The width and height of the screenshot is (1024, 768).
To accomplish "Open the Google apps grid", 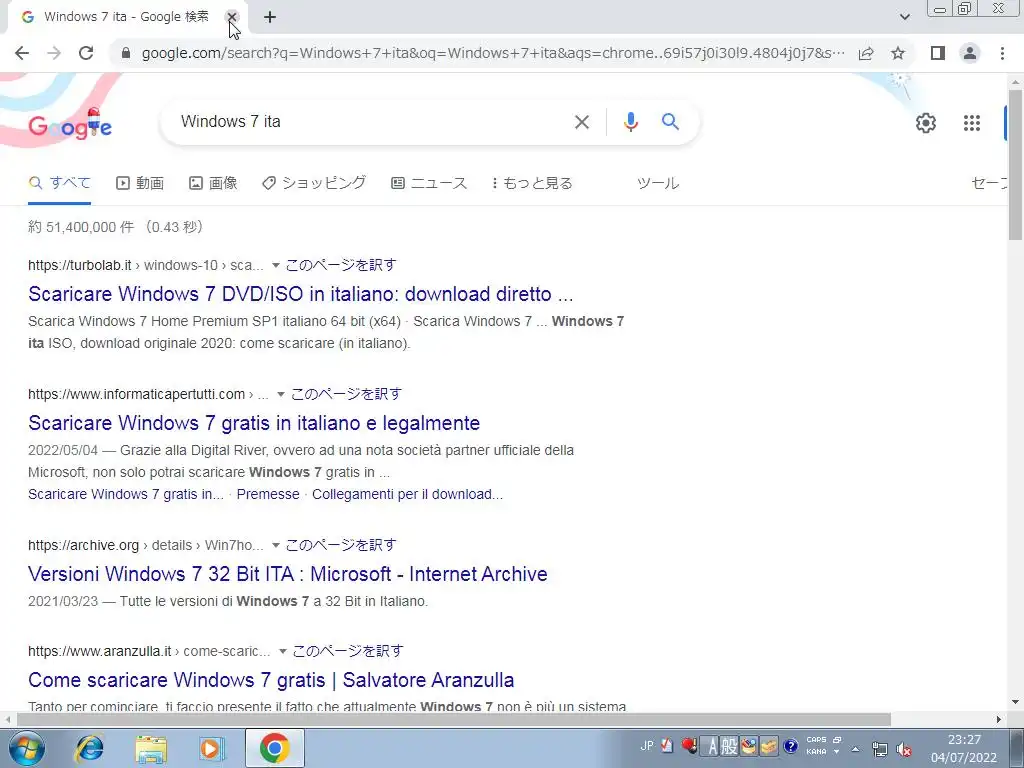I will [x=972, y=123].
